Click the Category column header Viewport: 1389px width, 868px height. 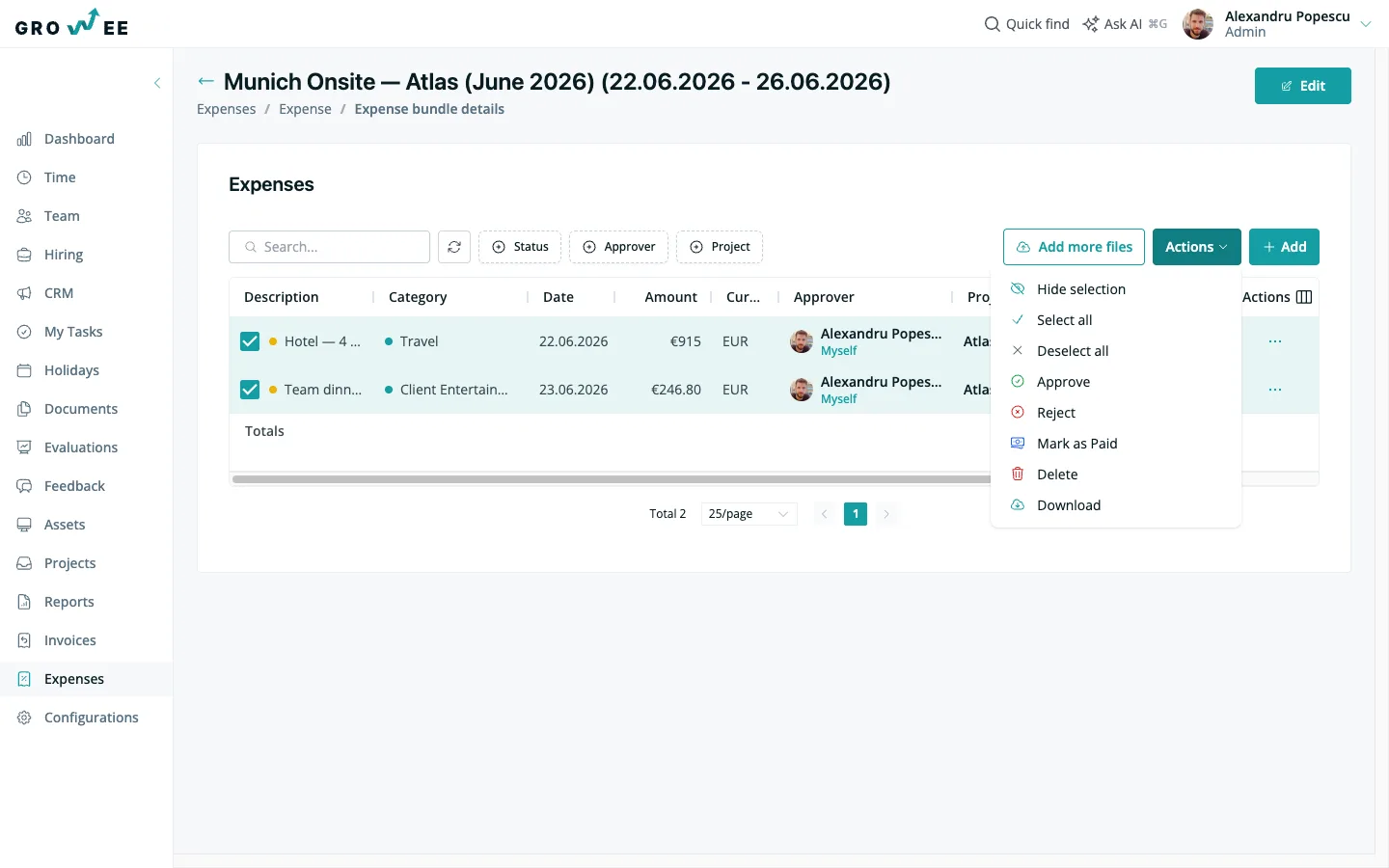[418, 297]
